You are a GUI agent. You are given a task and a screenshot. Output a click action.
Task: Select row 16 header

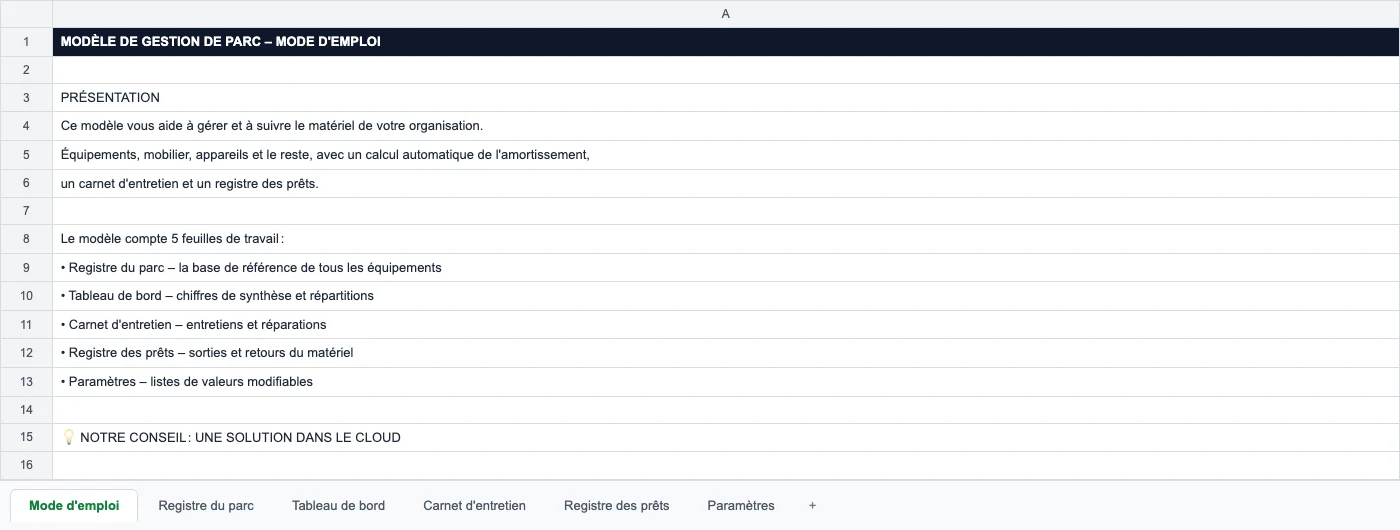(x=26, y=465)
